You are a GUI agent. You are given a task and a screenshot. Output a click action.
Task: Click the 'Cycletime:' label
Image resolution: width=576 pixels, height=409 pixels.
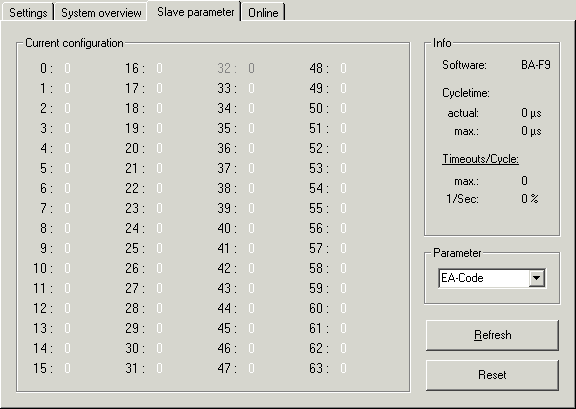(x=466, y=93)
